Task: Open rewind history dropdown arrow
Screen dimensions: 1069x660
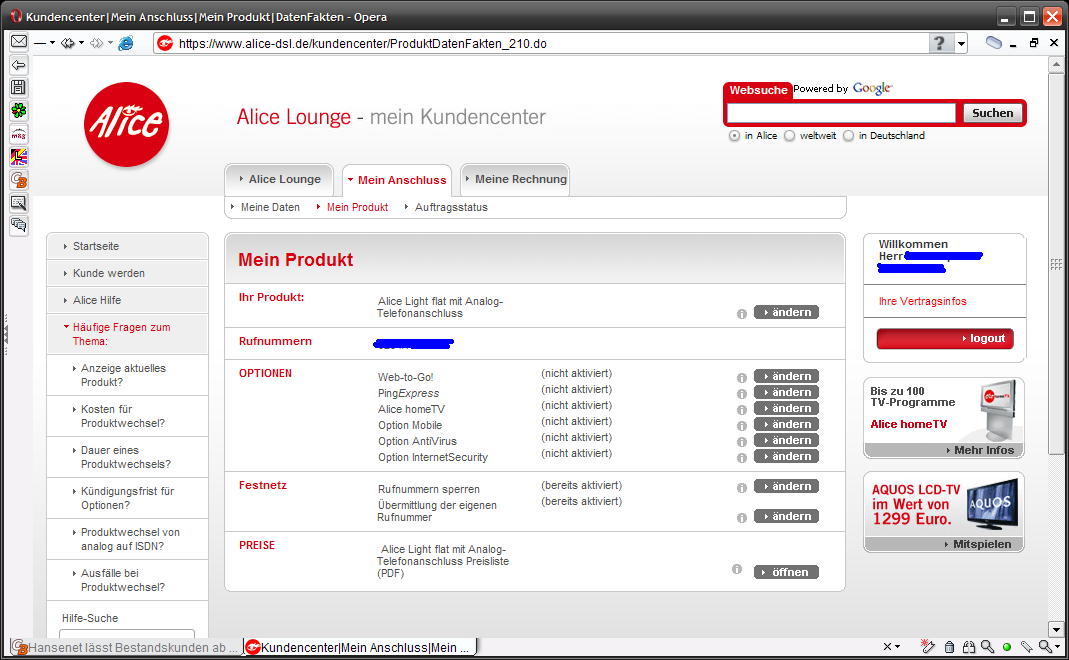Action: pyautogui.click(x=81, y=43)
